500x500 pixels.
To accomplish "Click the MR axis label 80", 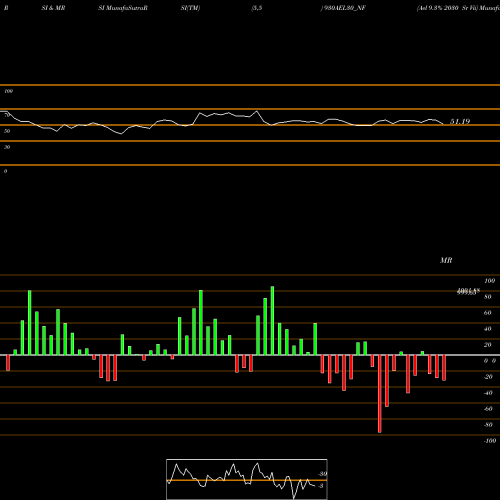I will [x=488, y=297].
